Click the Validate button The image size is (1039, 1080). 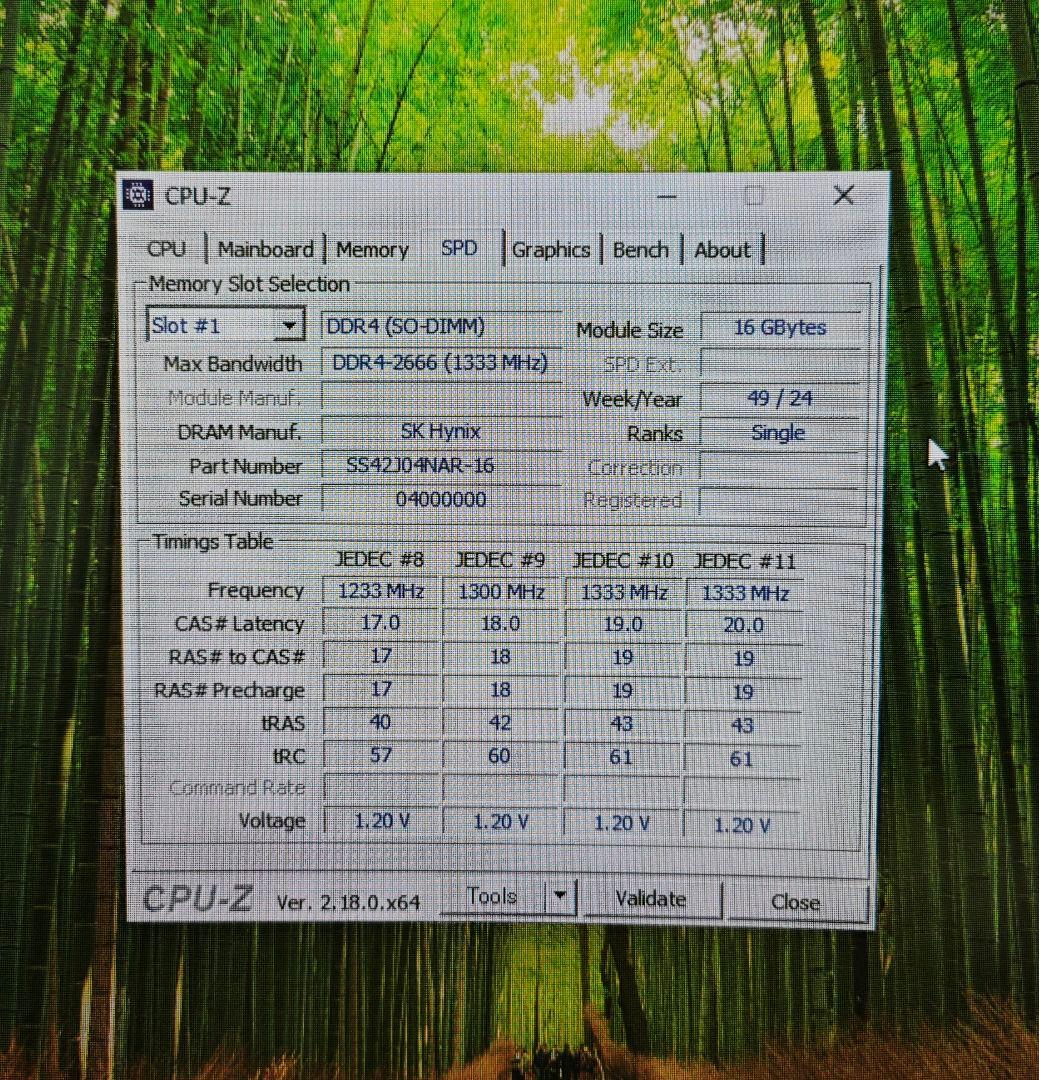coord(651,899)
